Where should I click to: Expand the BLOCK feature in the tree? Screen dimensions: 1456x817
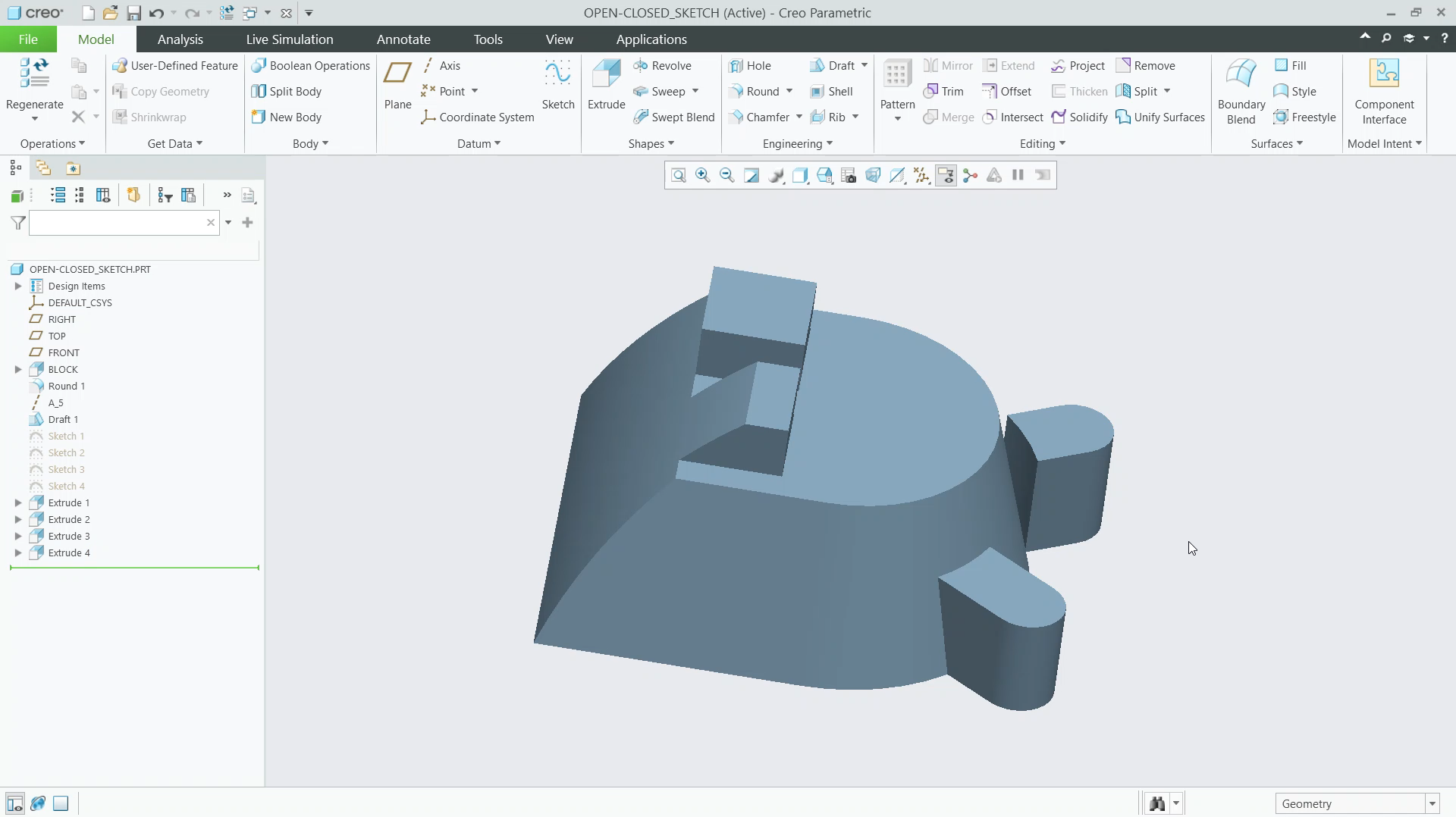[x=18, y=370]
